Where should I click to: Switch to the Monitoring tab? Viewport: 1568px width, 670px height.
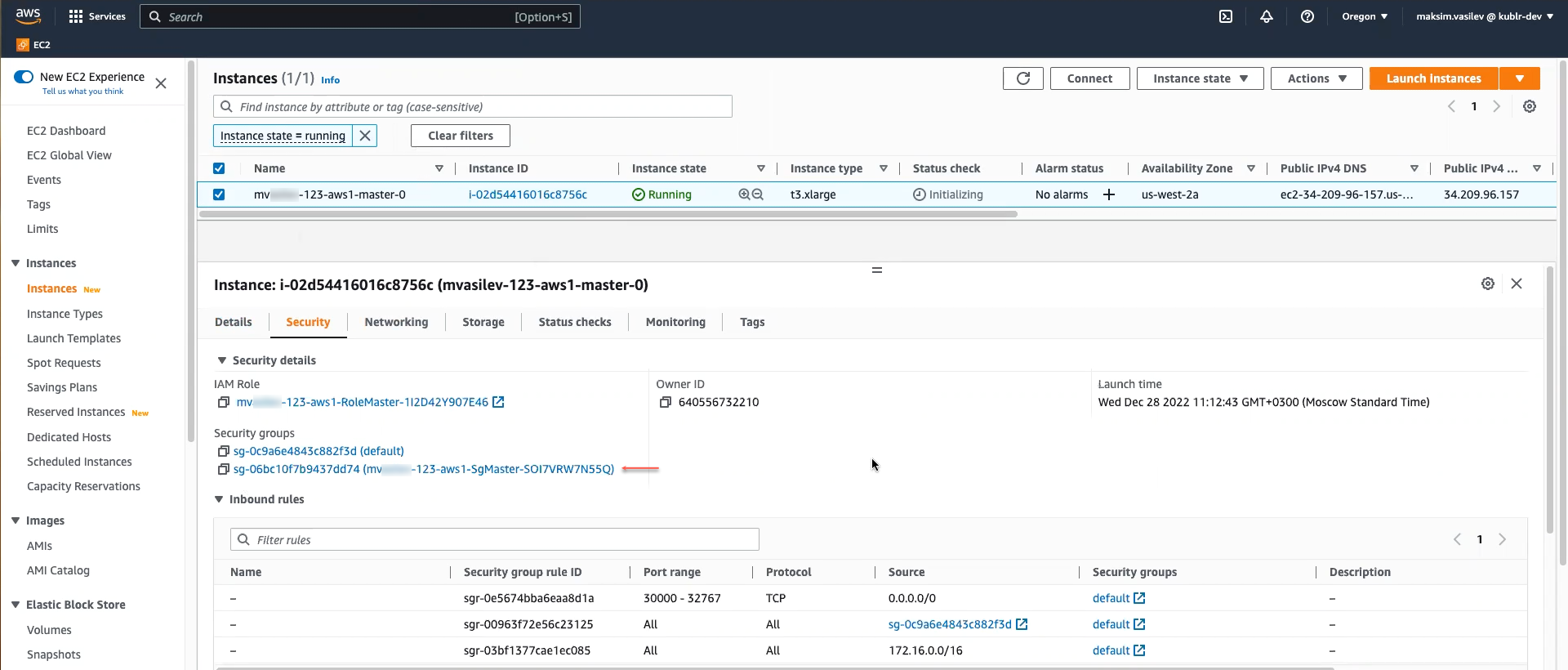click(675, 322)
